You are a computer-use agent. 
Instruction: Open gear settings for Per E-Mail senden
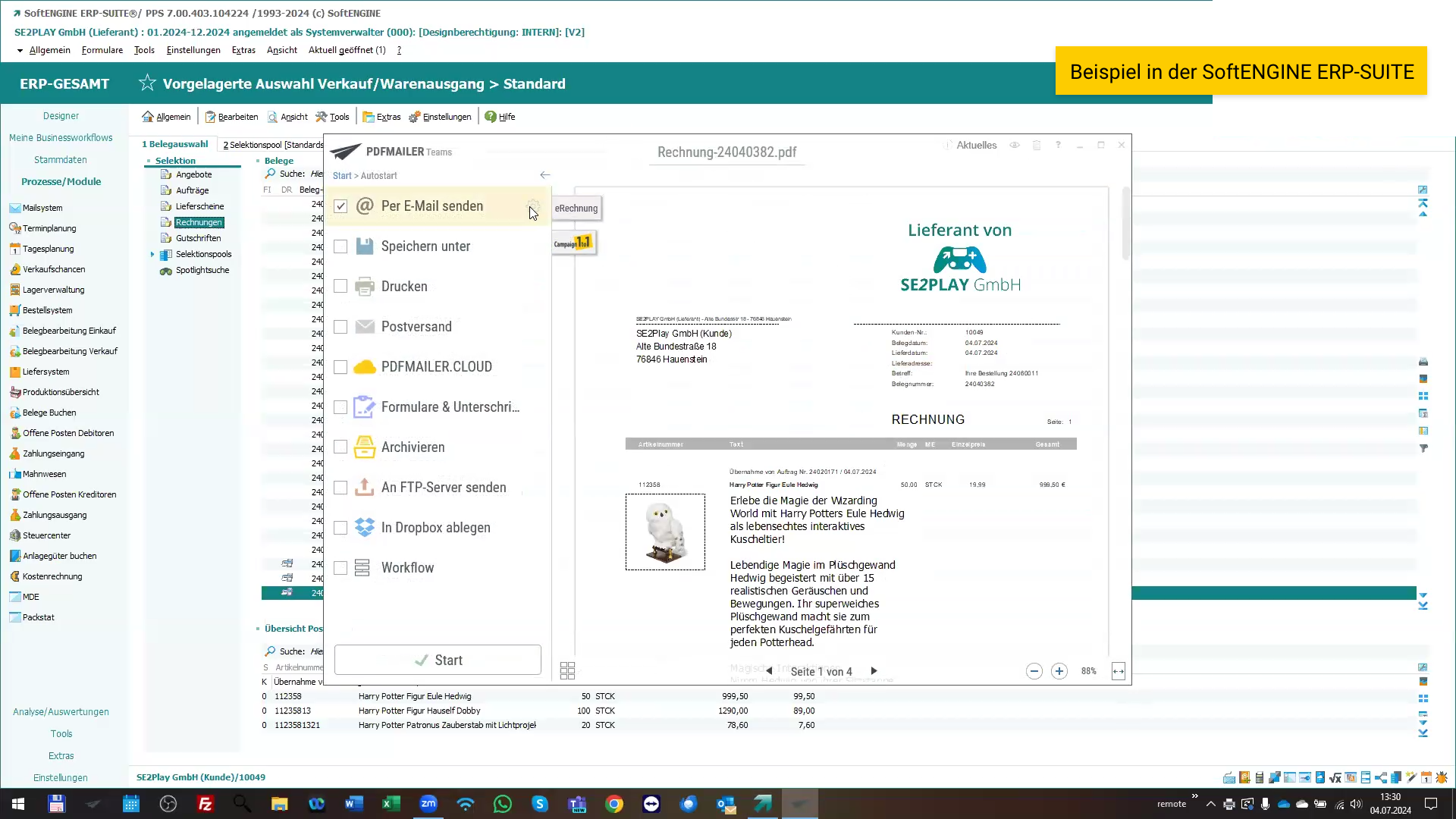[533, 206]
